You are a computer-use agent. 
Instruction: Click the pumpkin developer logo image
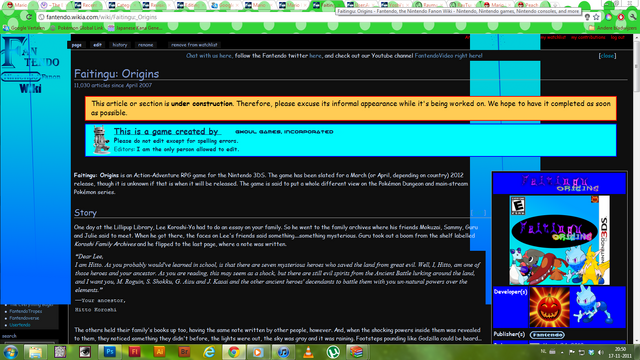tap(549, 307)
